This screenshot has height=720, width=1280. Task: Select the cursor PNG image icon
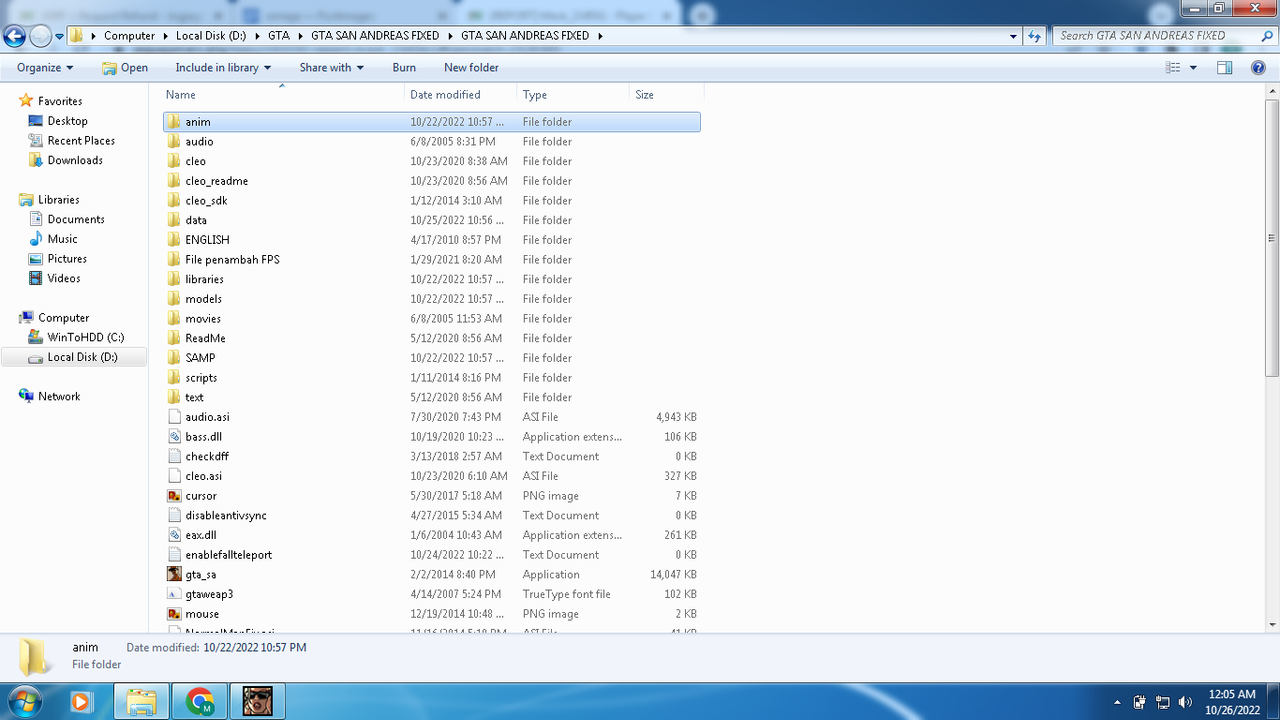174,496
